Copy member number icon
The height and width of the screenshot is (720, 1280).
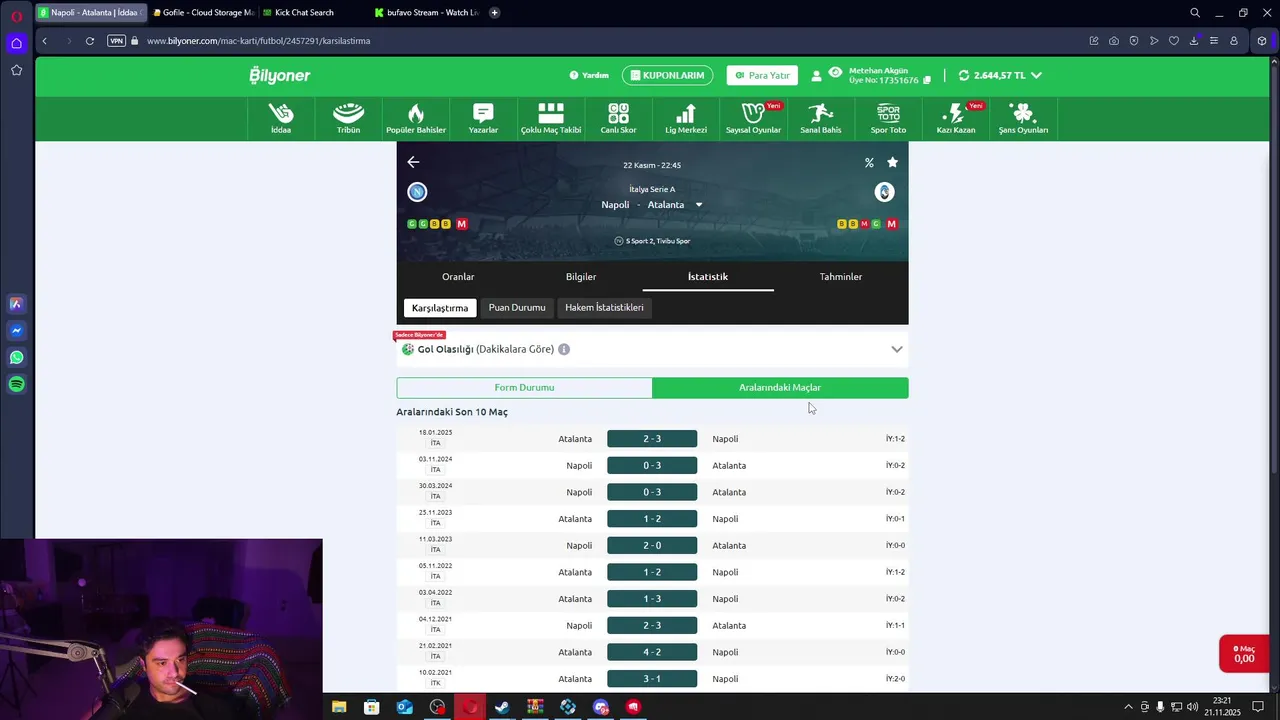[x=927, y=80]
